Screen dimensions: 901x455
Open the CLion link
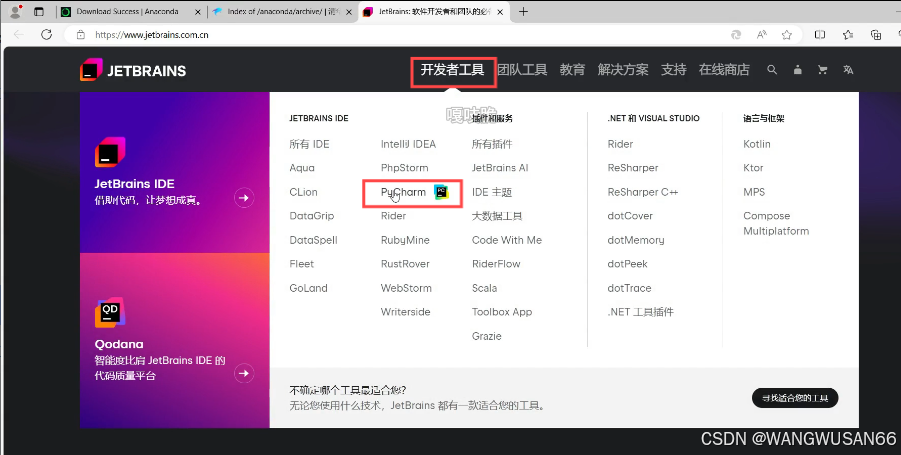point(303,192)
